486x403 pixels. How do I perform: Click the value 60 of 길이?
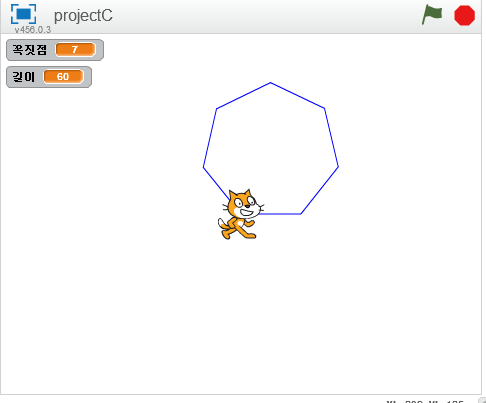pos(63,77)
